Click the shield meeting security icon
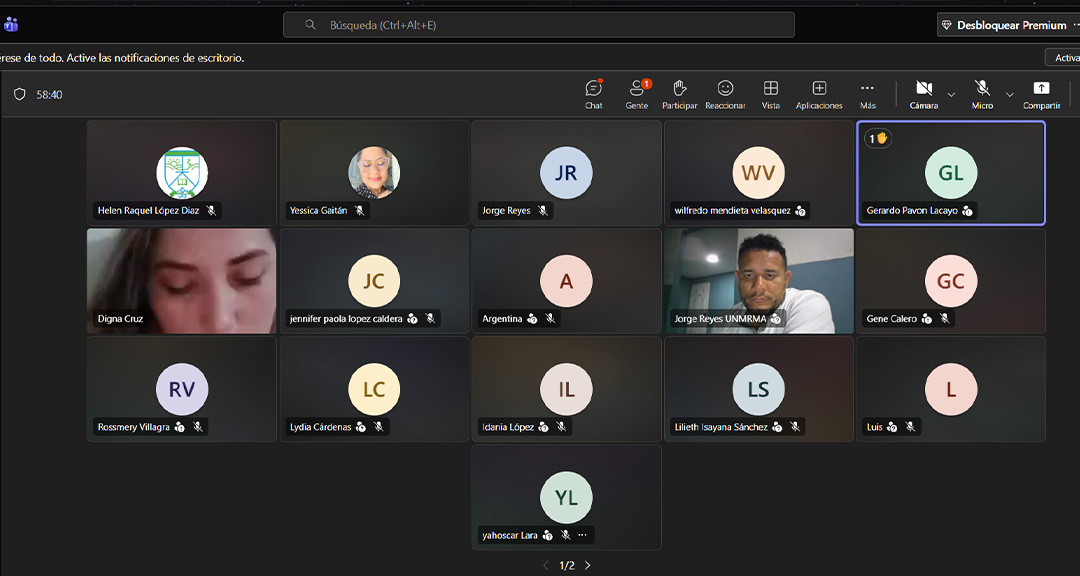 (20, 94)
